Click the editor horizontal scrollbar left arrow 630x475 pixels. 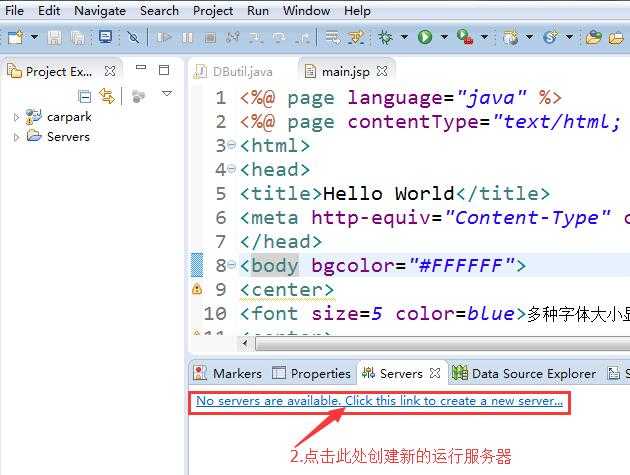pyautogui.click(x=245, y=344)
